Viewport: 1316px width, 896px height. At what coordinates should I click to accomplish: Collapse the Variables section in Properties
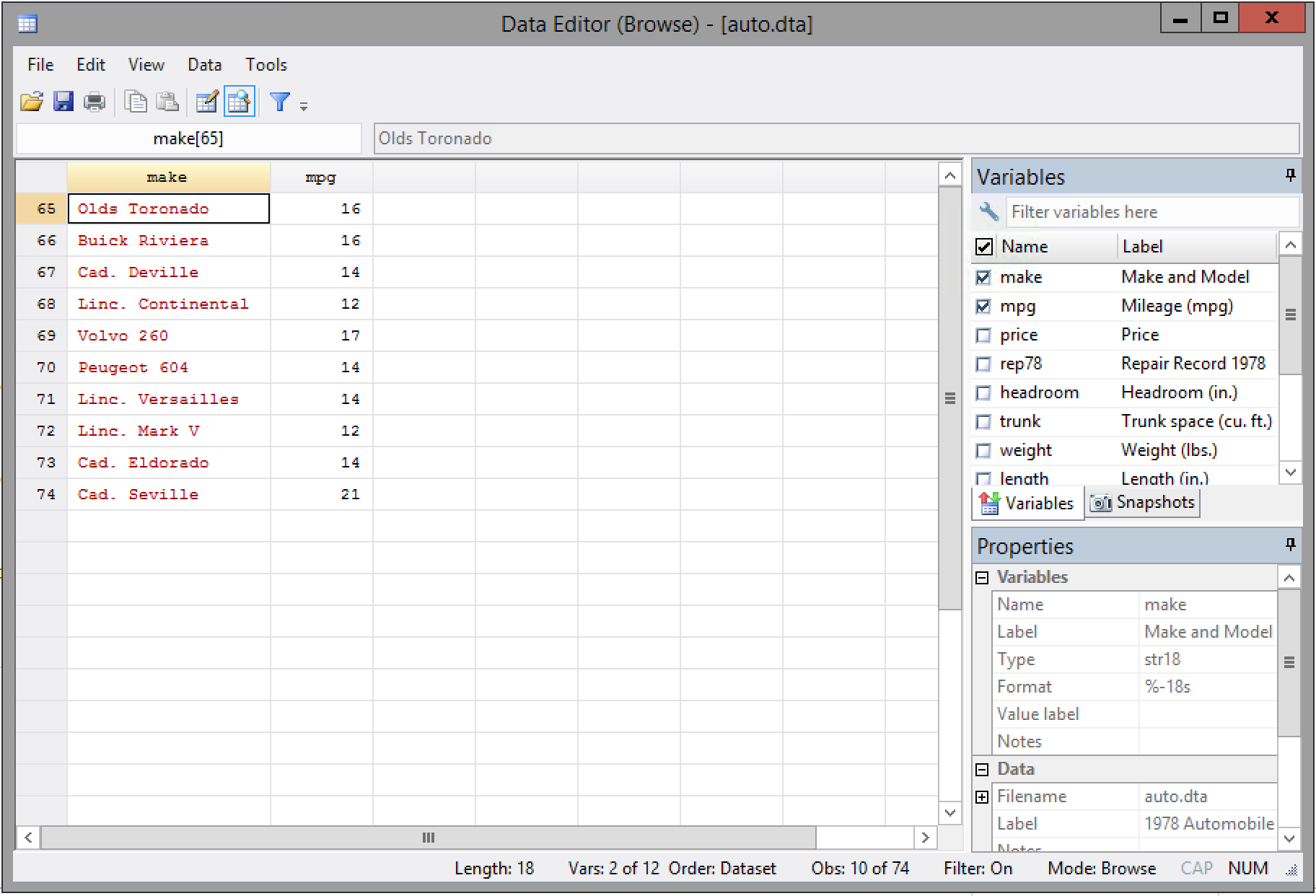click(982, 577)
